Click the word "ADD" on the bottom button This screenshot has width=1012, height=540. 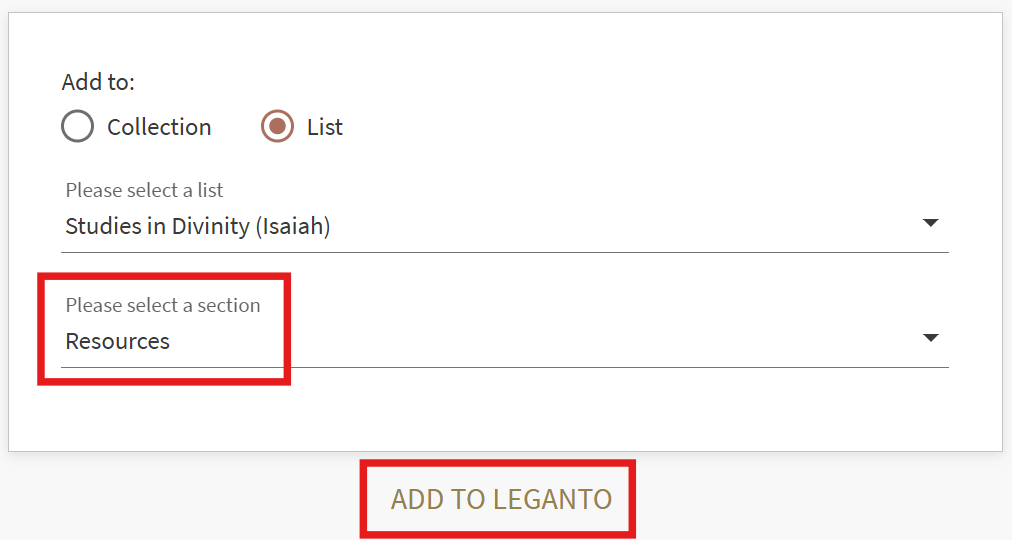click(414, 499)
